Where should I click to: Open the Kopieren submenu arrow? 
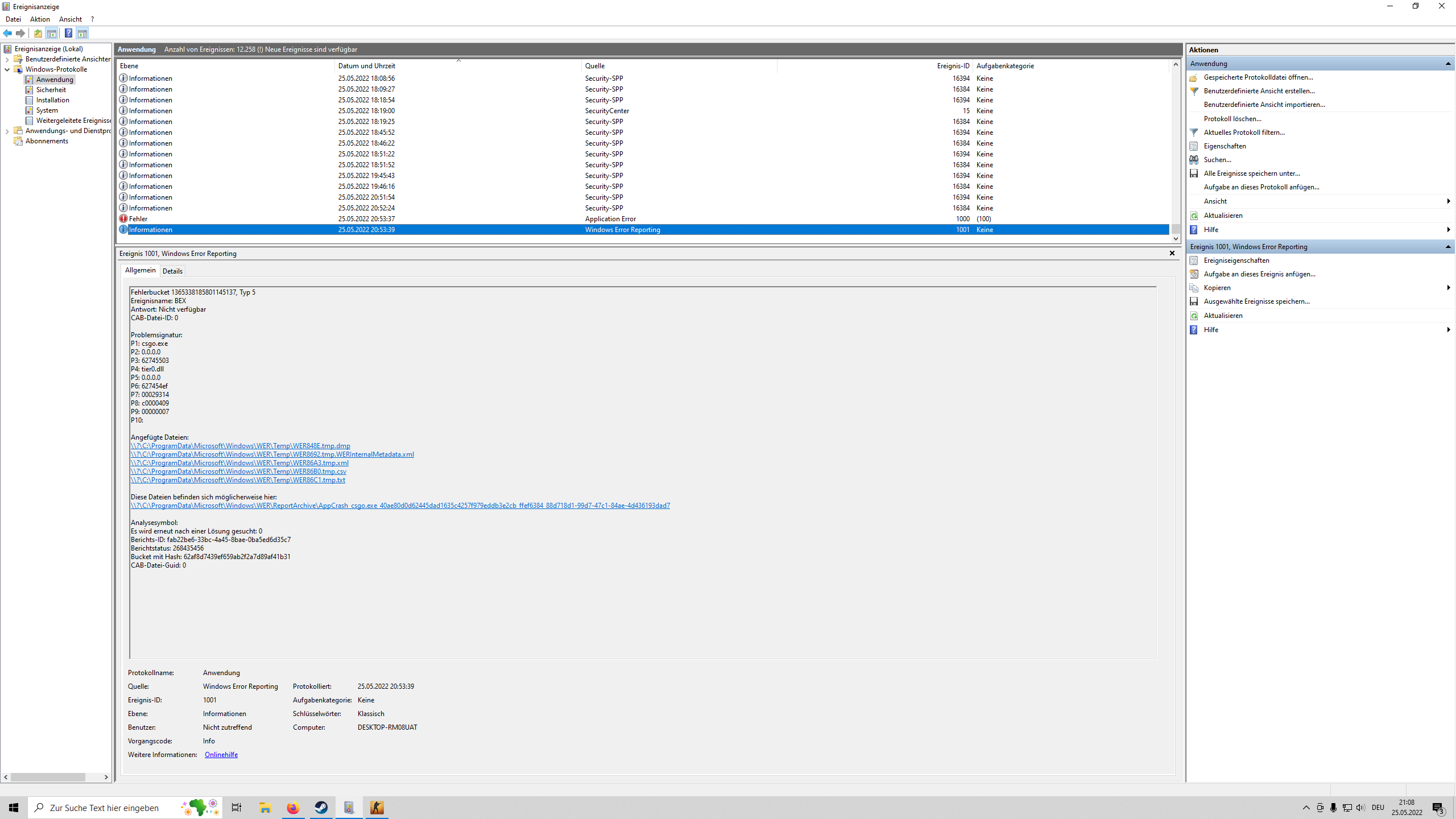click(1449, 288)
